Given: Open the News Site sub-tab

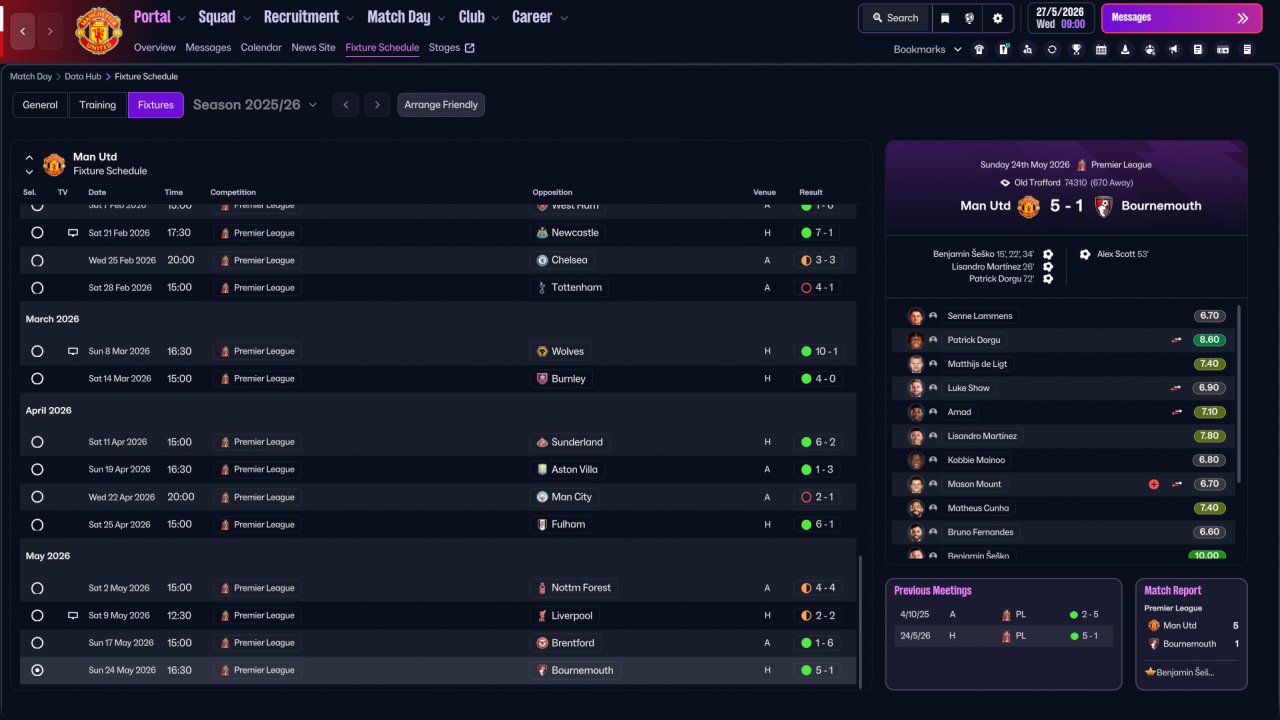Looking at the screenshot, I should [x=314, y=48].
